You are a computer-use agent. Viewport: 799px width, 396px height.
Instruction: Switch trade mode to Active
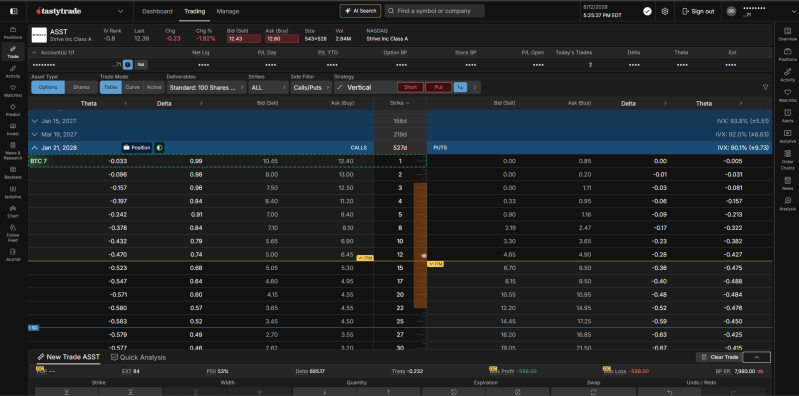click(x=154, y=87)
